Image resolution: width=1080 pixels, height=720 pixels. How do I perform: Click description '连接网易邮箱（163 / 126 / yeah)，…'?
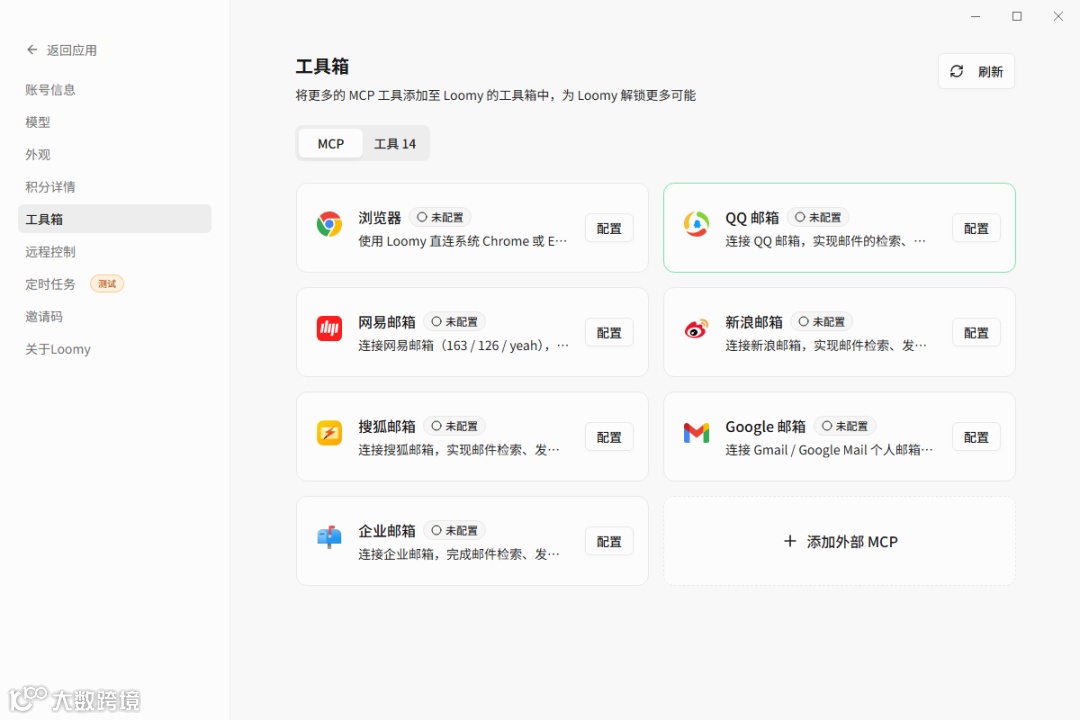[464, 345]
